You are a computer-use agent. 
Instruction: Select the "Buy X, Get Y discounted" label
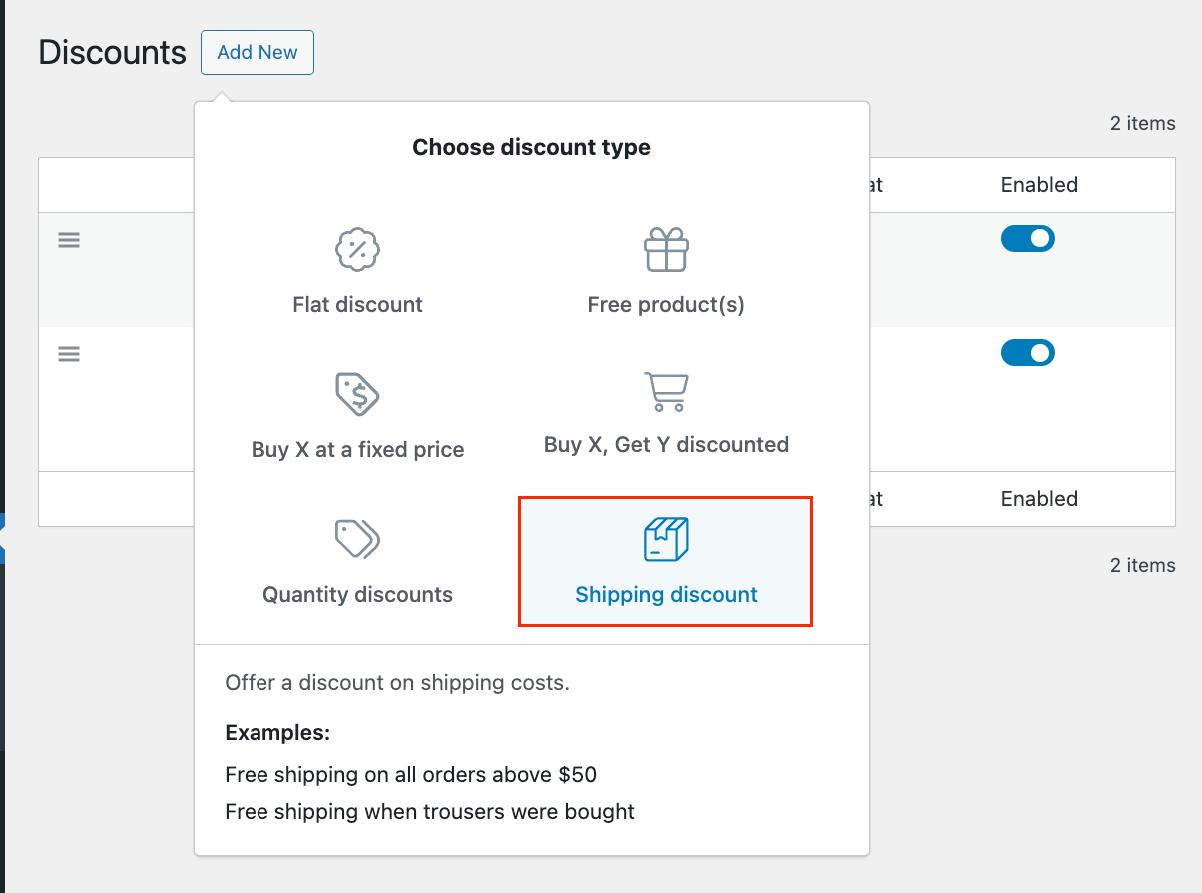tap(666, 445)
